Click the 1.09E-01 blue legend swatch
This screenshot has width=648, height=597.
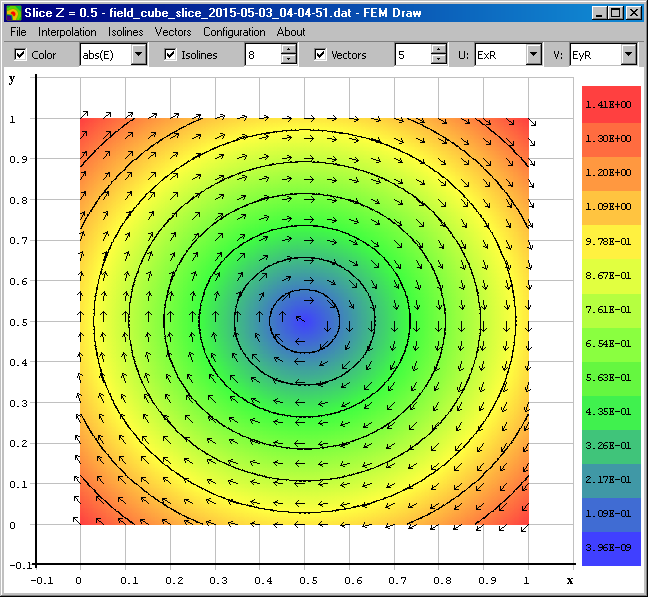pos(611,514)
